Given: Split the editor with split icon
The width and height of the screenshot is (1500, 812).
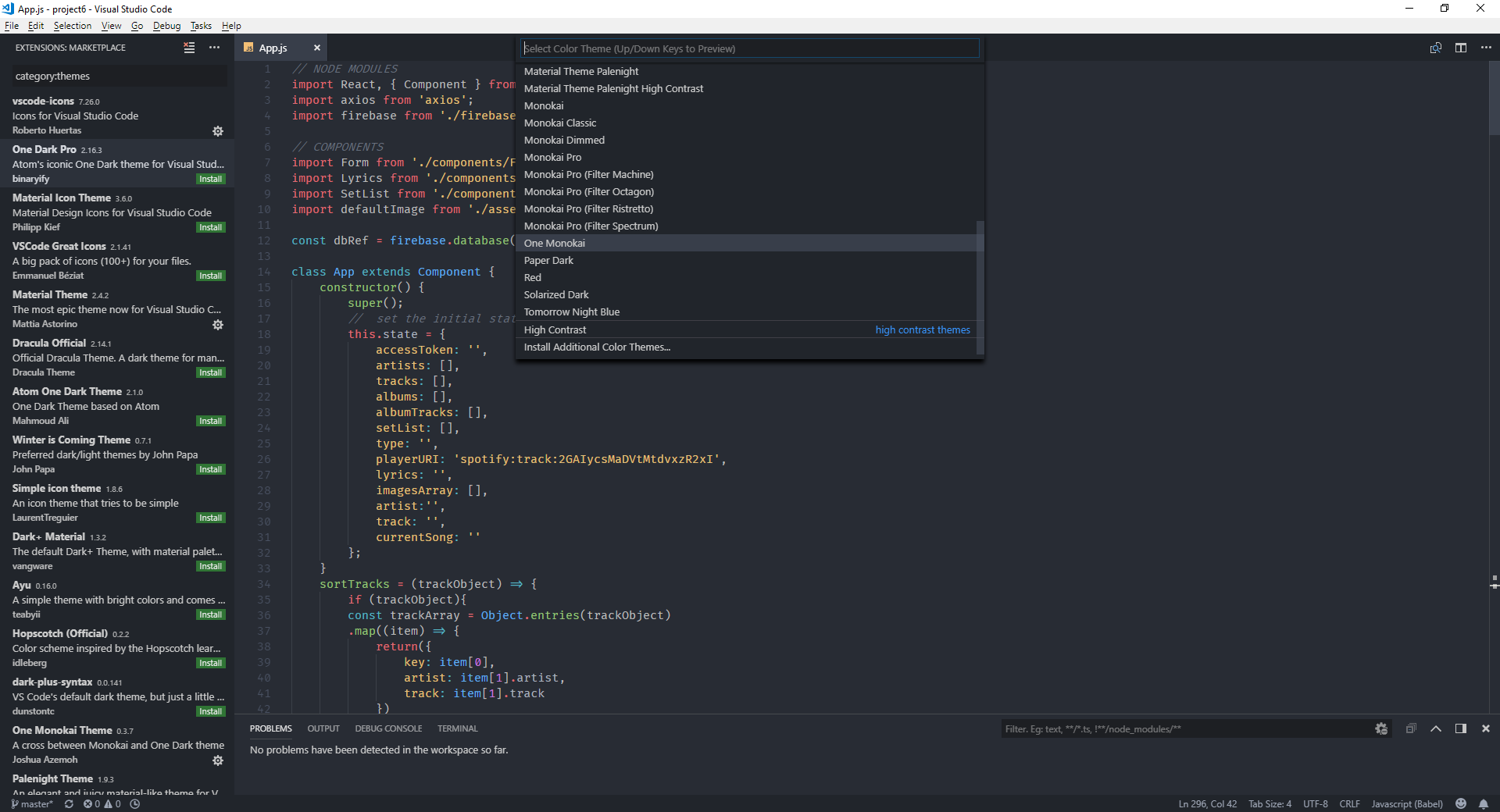Looking at the screenshot, I should point(1461,48).
